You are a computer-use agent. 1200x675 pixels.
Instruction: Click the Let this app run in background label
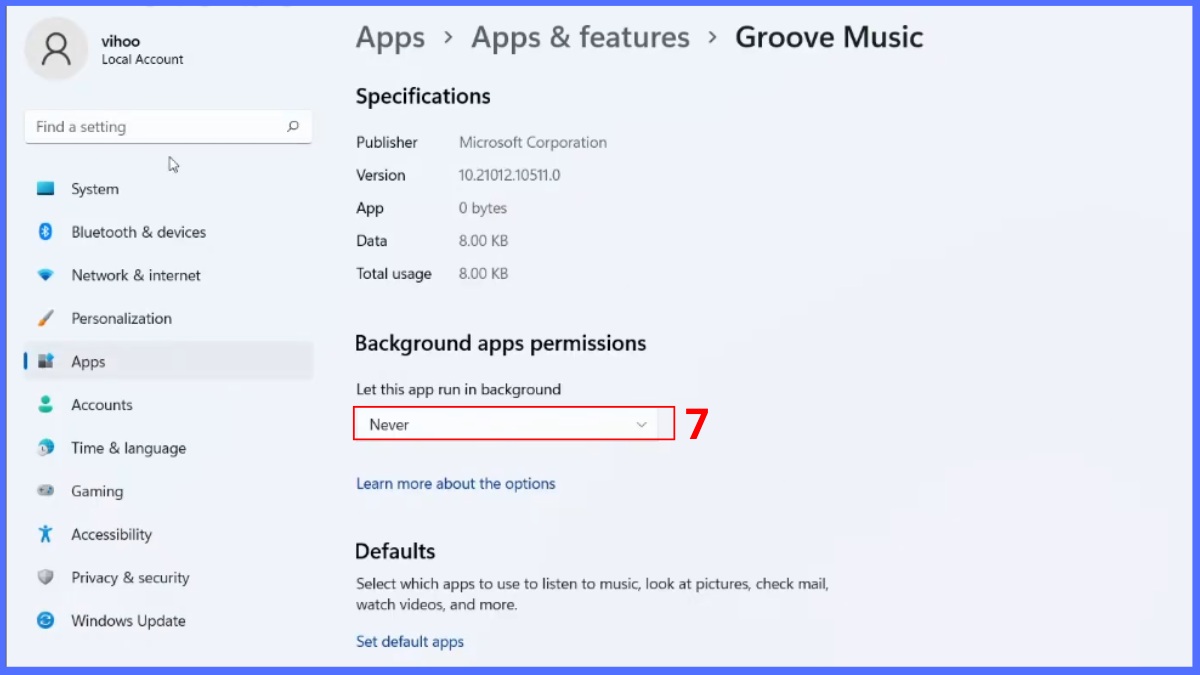pos(458,389)
